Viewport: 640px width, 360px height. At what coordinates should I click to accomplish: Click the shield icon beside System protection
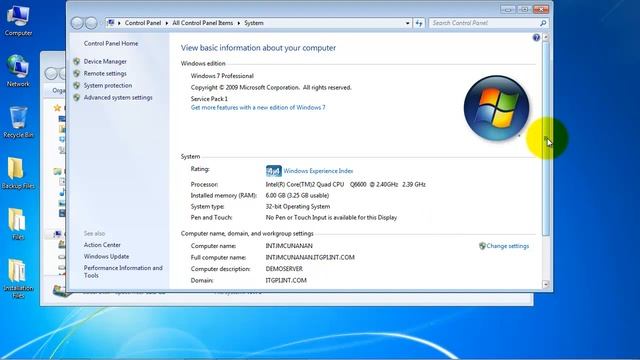pos(76,86)
